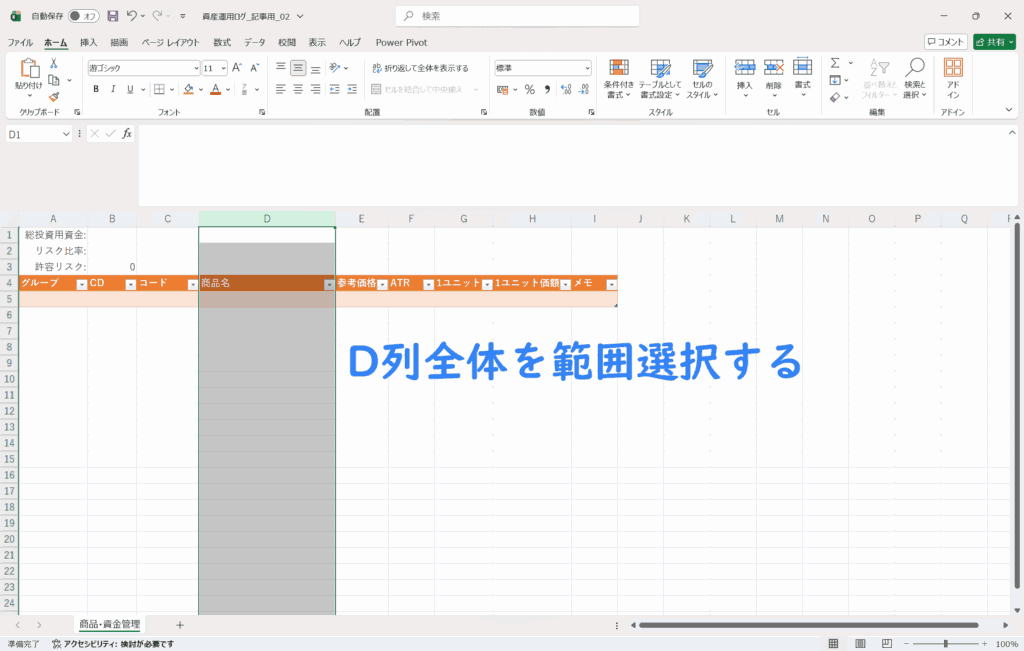
Task: Click the コメント comments button
Action: tap(945, 42)
